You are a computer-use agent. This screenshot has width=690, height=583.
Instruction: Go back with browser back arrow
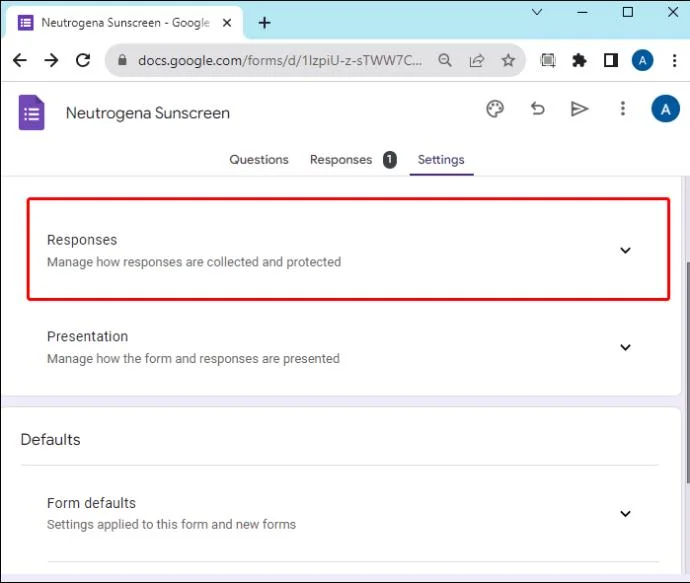[20, 60]
